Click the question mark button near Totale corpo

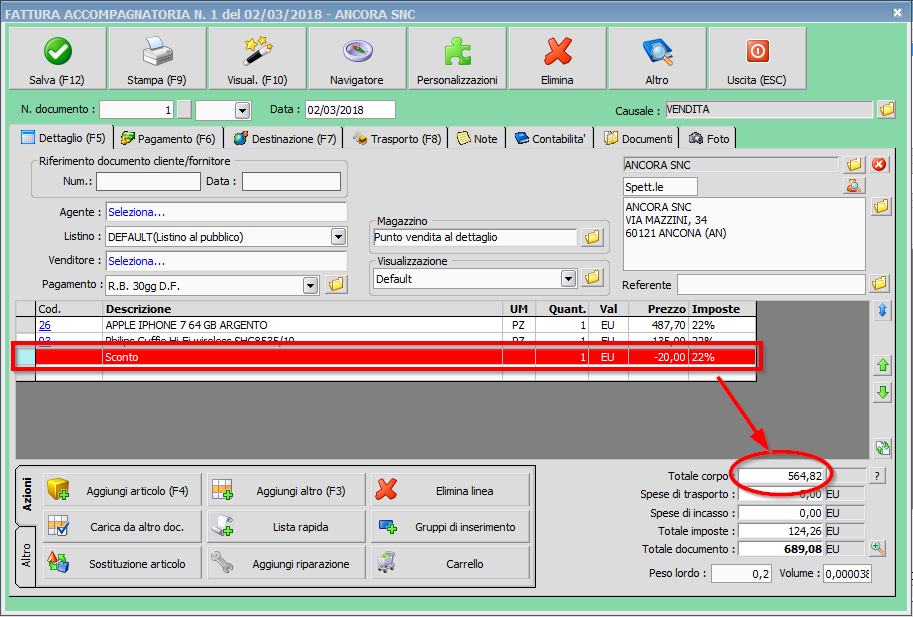877,476
